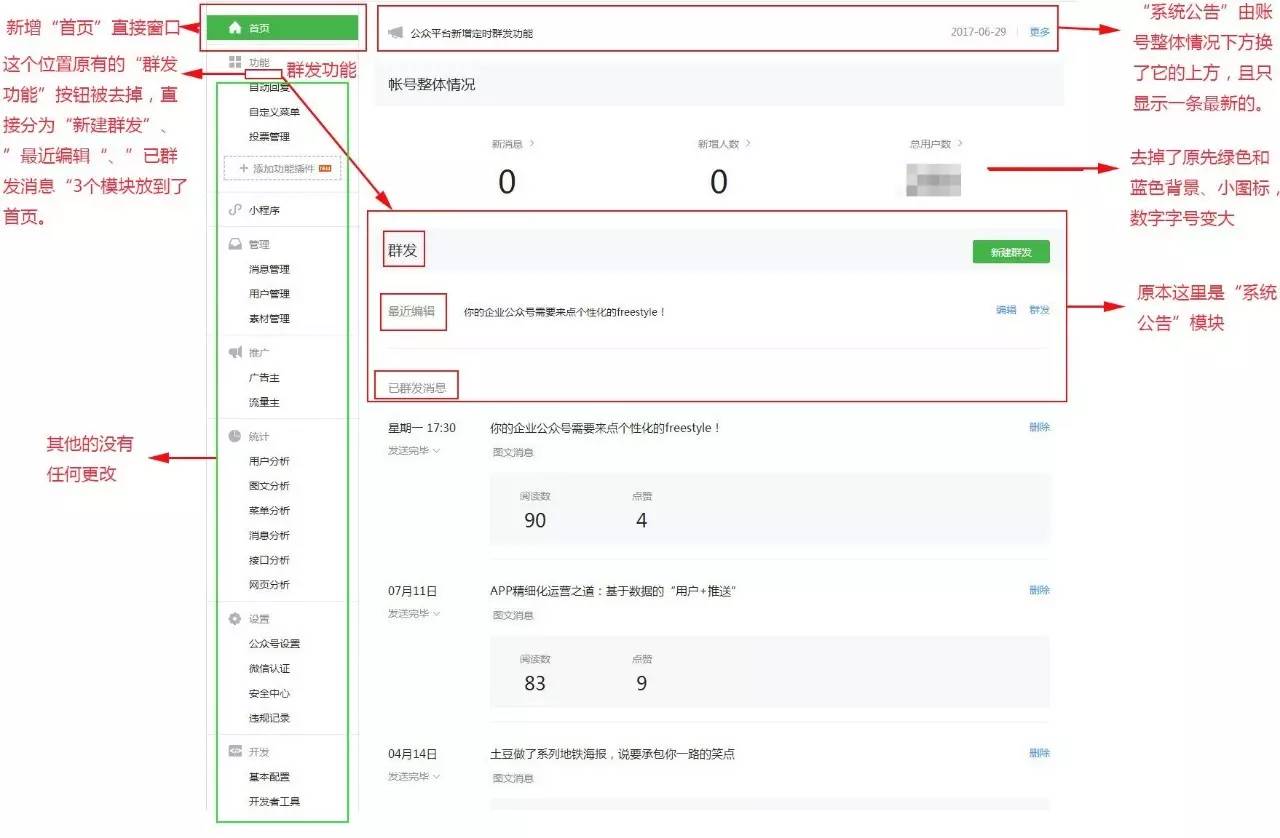1280x838 pixels.
Task: Click the speaker icon in the announcement bar
Action: click(394, 33)
